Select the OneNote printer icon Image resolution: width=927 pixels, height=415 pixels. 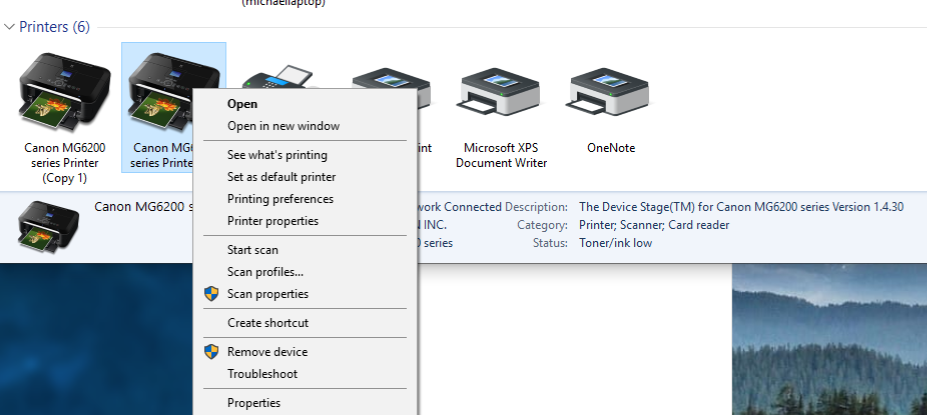click(607, 93)
